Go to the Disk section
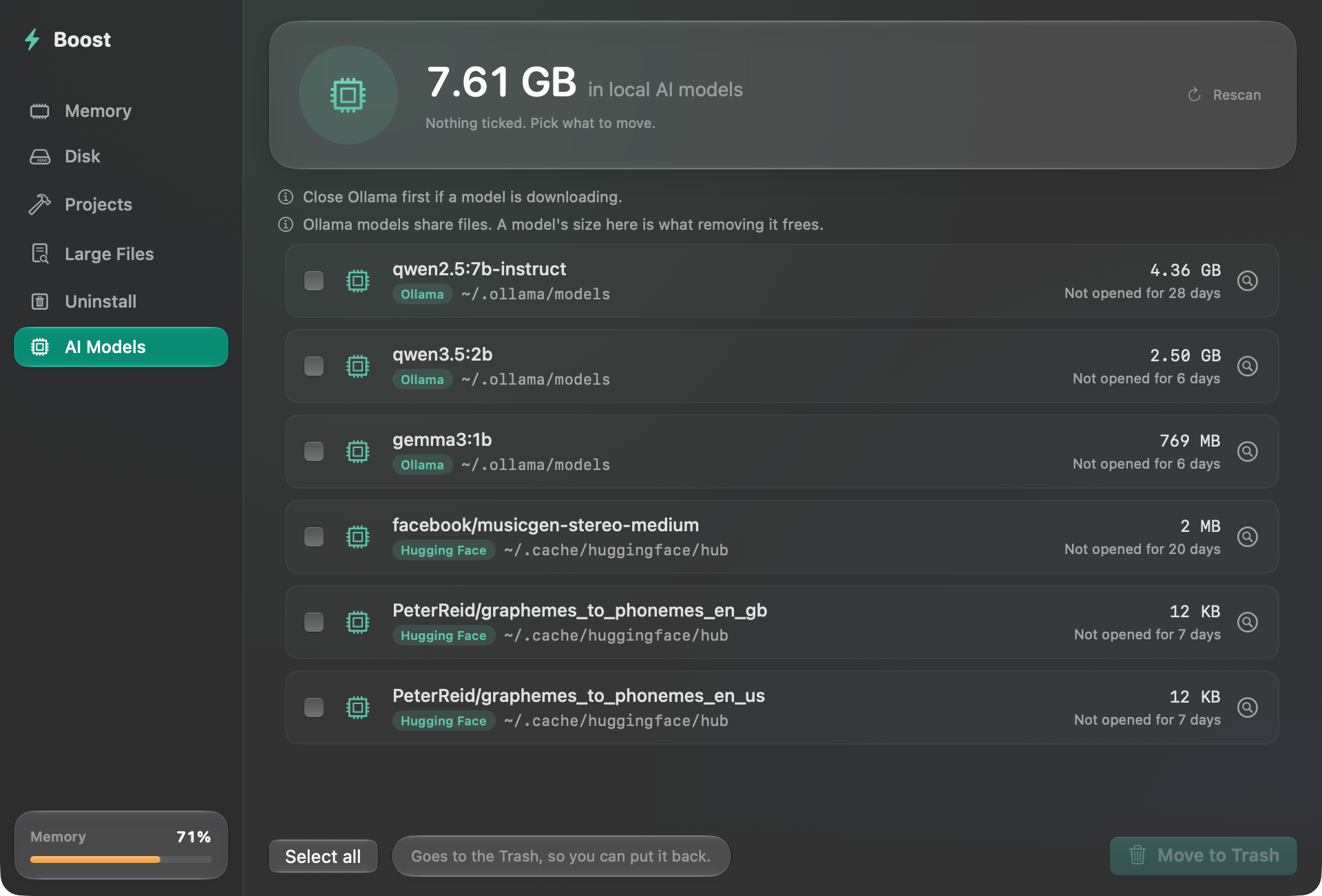This screenshot has width=1322, height=896. (x=121, y=156)
